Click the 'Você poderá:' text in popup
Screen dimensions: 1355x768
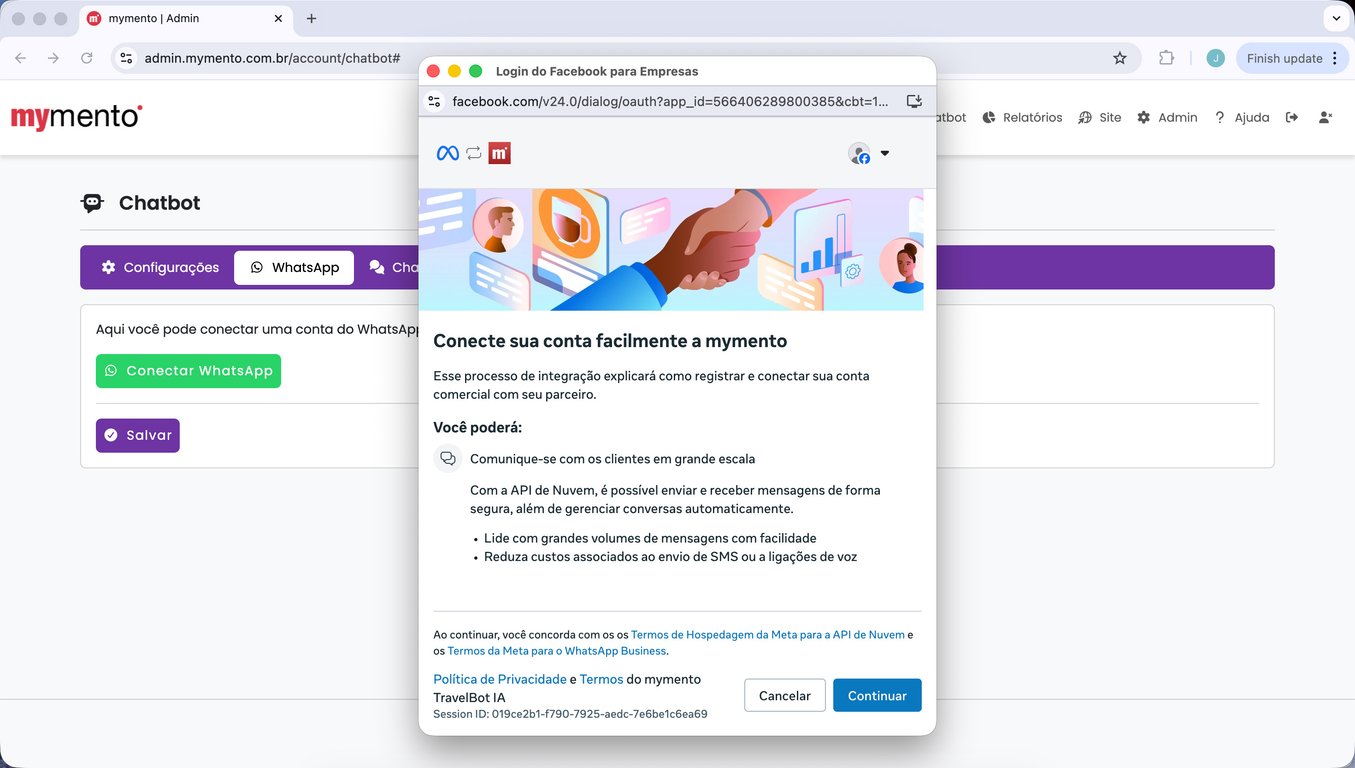477,428
